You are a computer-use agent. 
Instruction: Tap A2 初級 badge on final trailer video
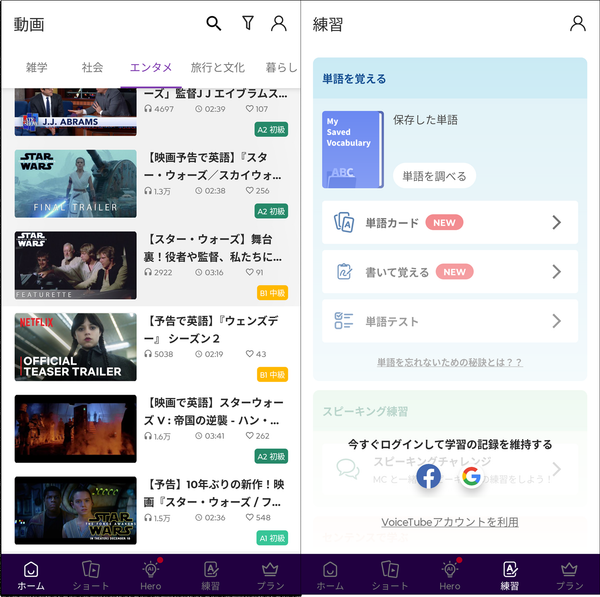coord(271,211)
